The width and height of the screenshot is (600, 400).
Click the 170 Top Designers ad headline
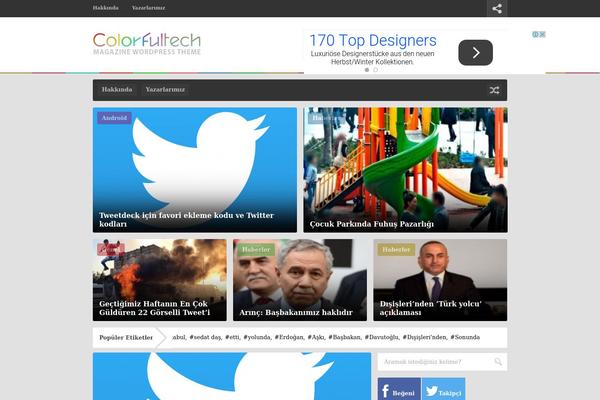pos(373,41)
